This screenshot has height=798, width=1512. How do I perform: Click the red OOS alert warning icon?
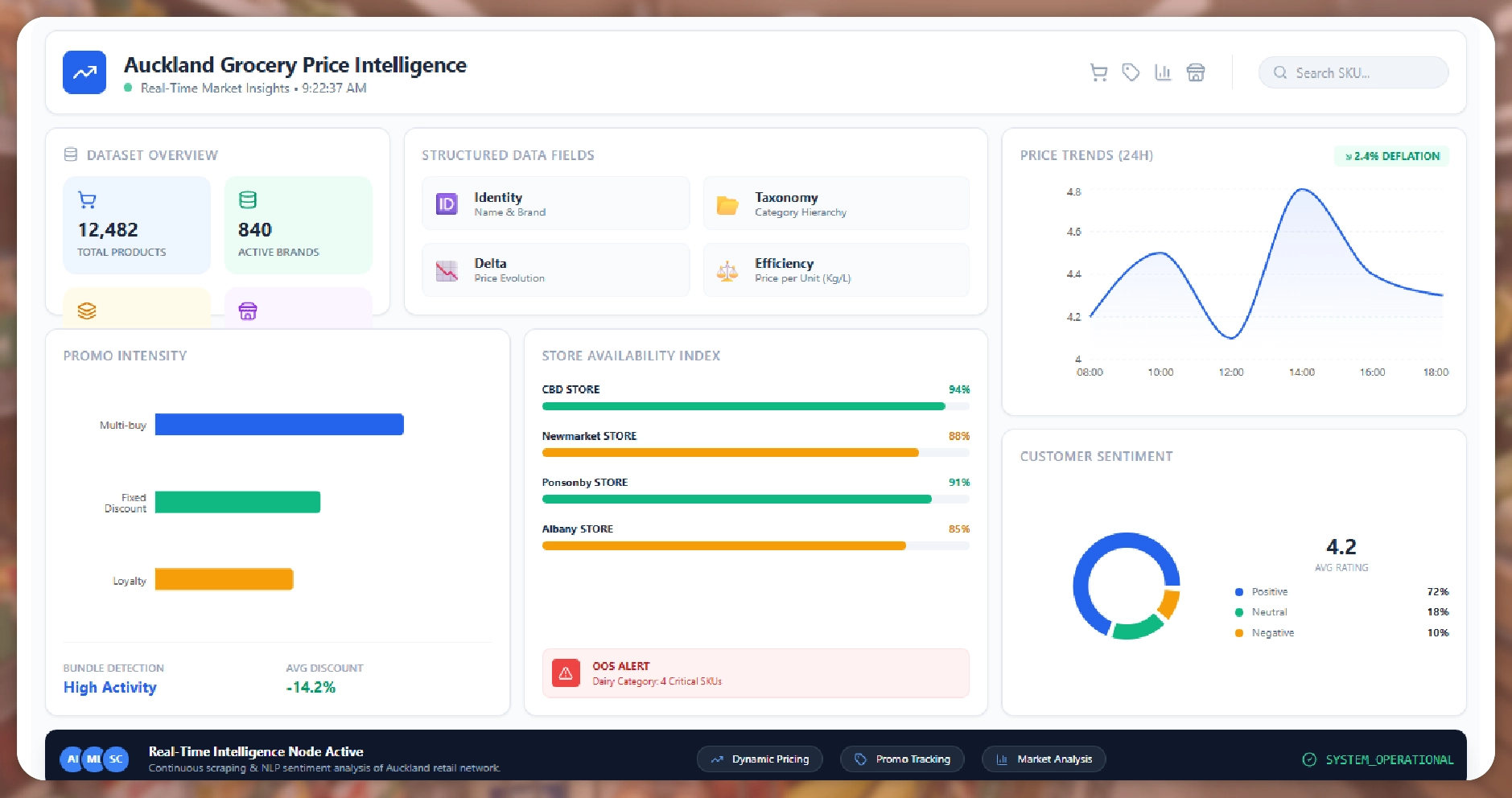566,673
